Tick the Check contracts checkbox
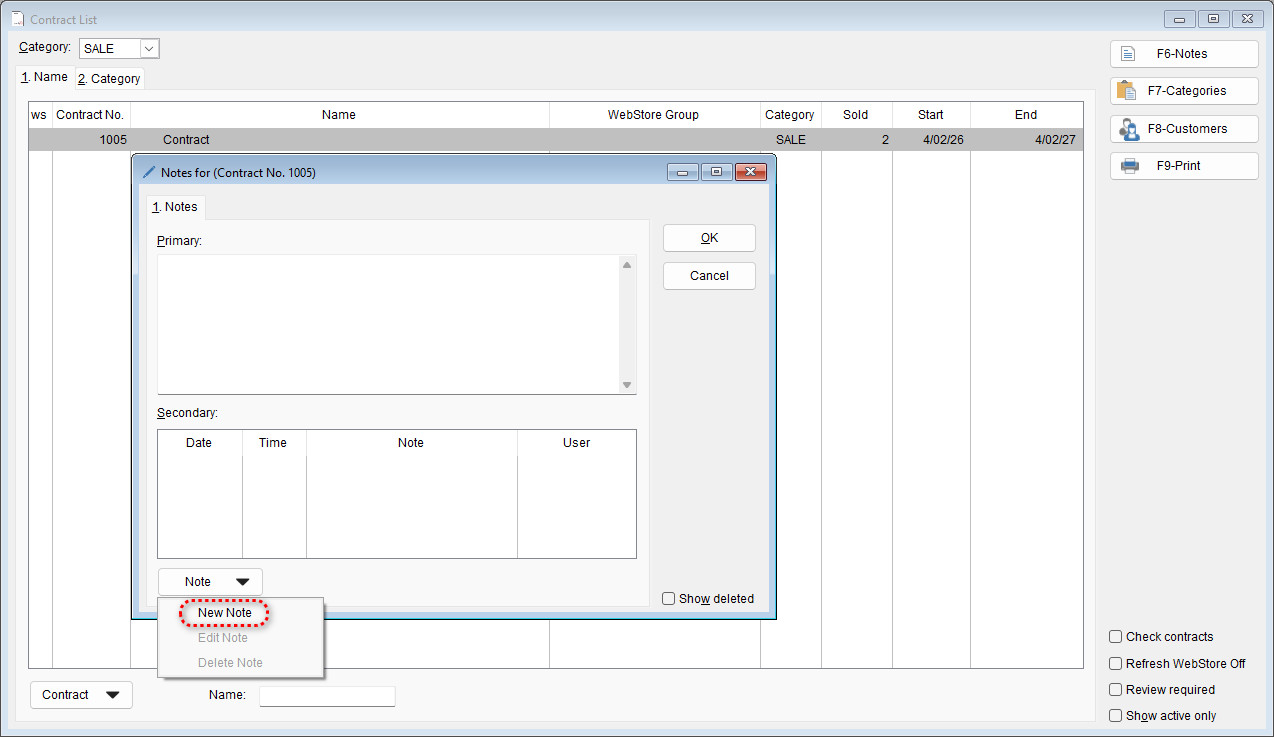 point(1116,637)
